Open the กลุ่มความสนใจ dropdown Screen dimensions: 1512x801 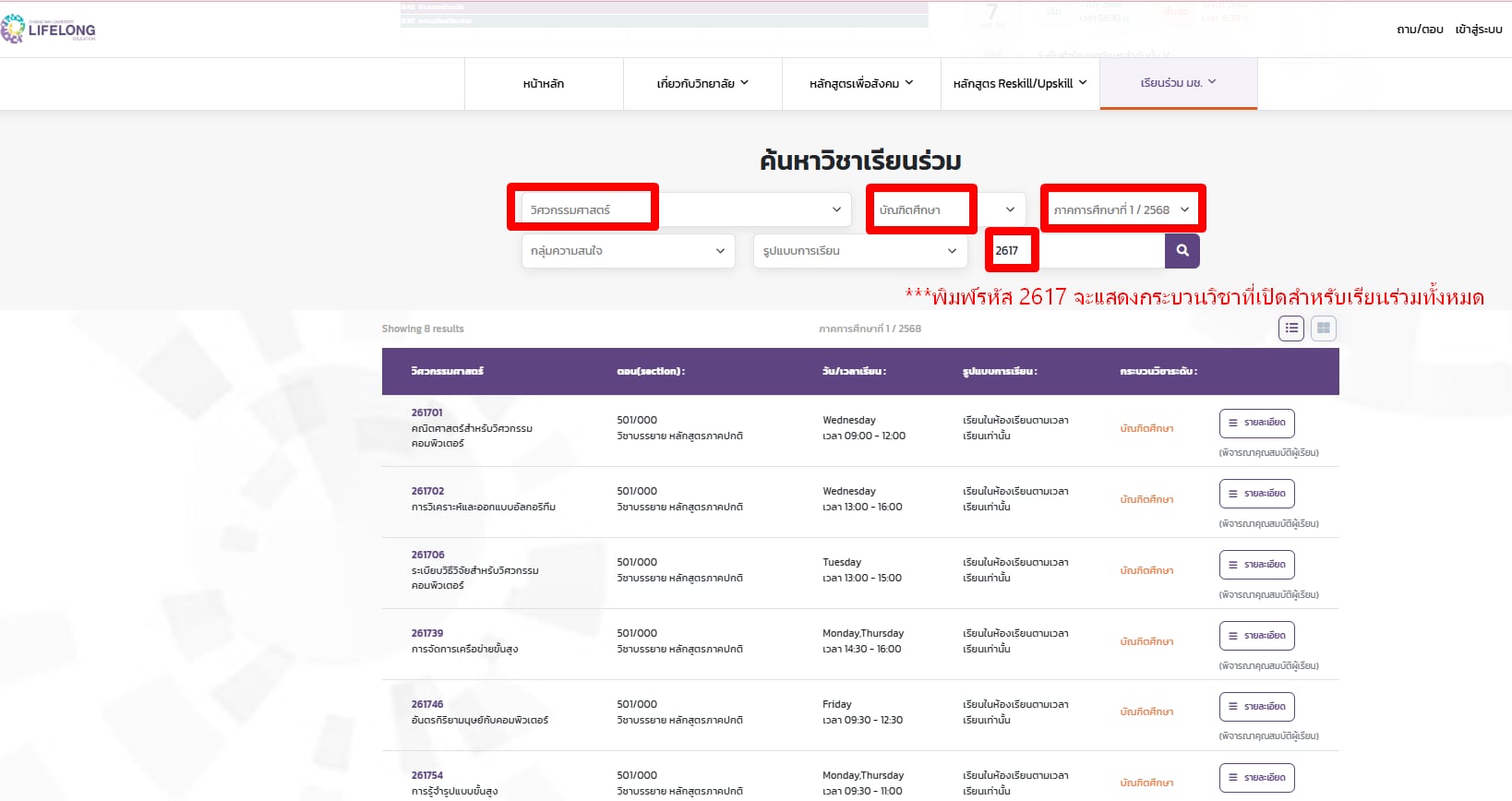tap(629, 251)
